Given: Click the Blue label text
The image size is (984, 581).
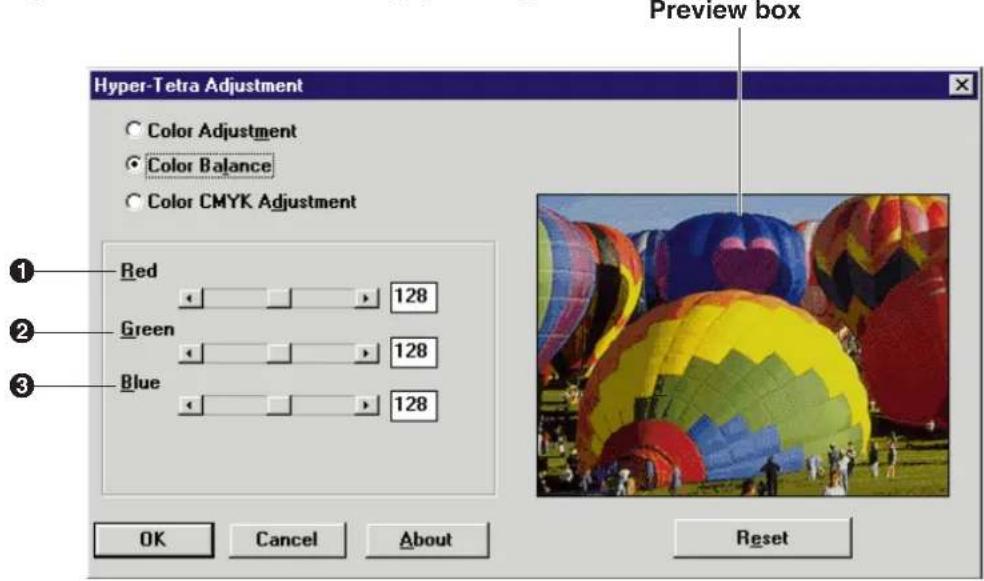Looking at the screenshot, I should click(140, 382).
